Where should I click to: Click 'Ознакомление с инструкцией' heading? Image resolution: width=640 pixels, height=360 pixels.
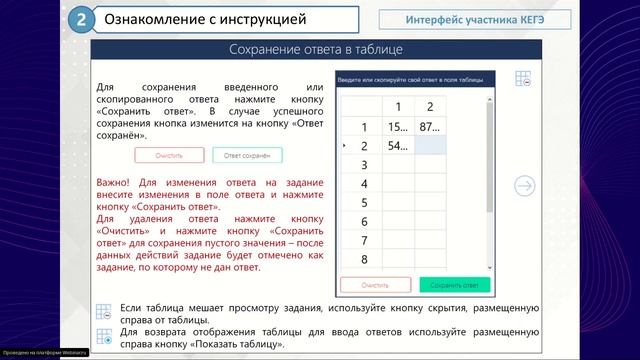tap(205, 19)
